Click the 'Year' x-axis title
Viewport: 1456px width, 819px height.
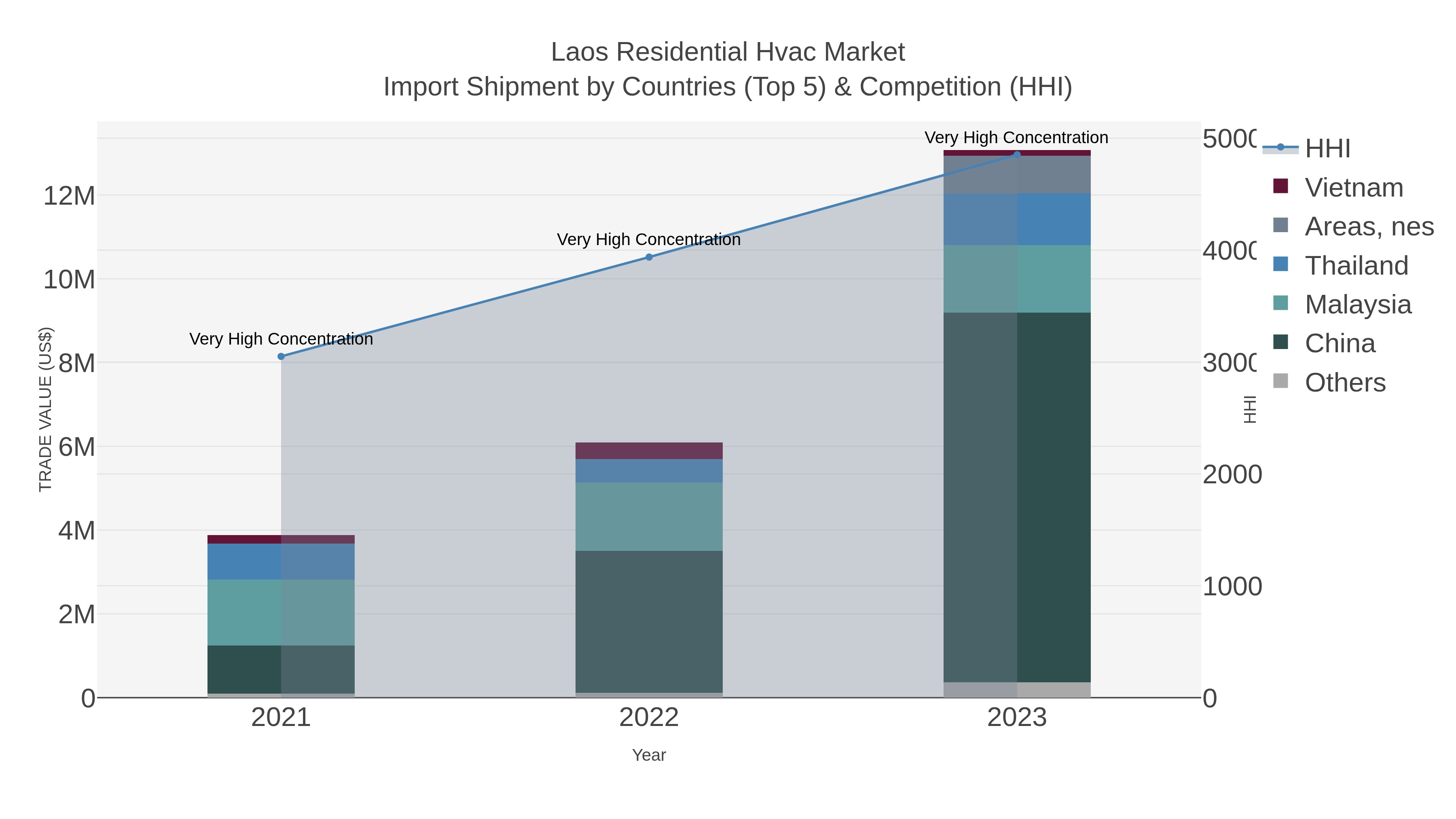pos(649,755)
